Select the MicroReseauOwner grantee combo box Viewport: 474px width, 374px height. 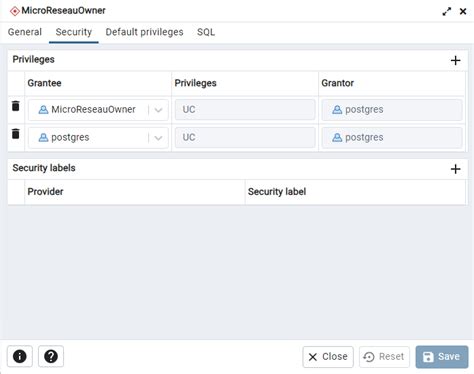pos(98,110)
